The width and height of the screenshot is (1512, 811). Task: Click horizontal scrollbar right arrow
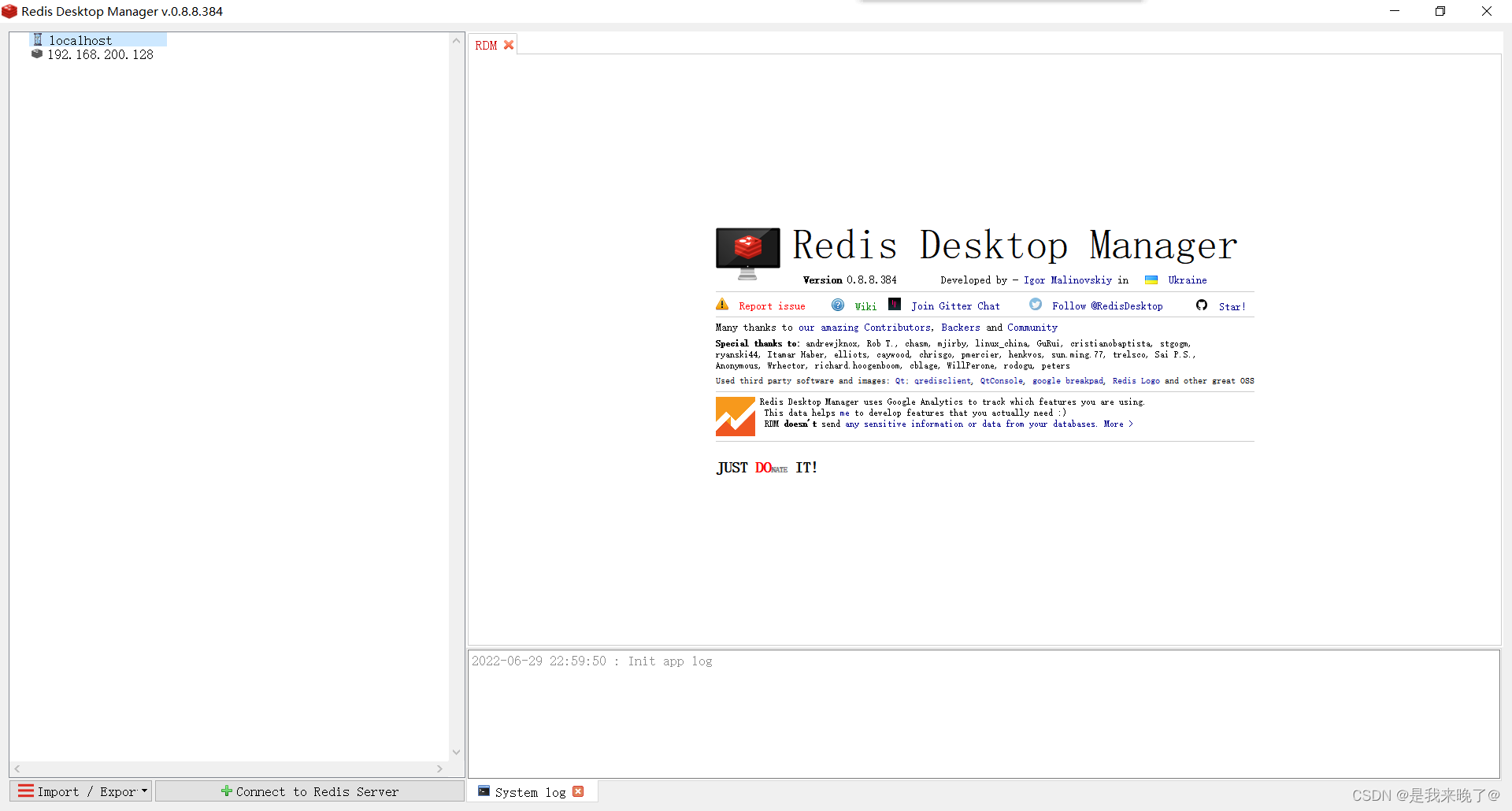(x=440, y=768)
